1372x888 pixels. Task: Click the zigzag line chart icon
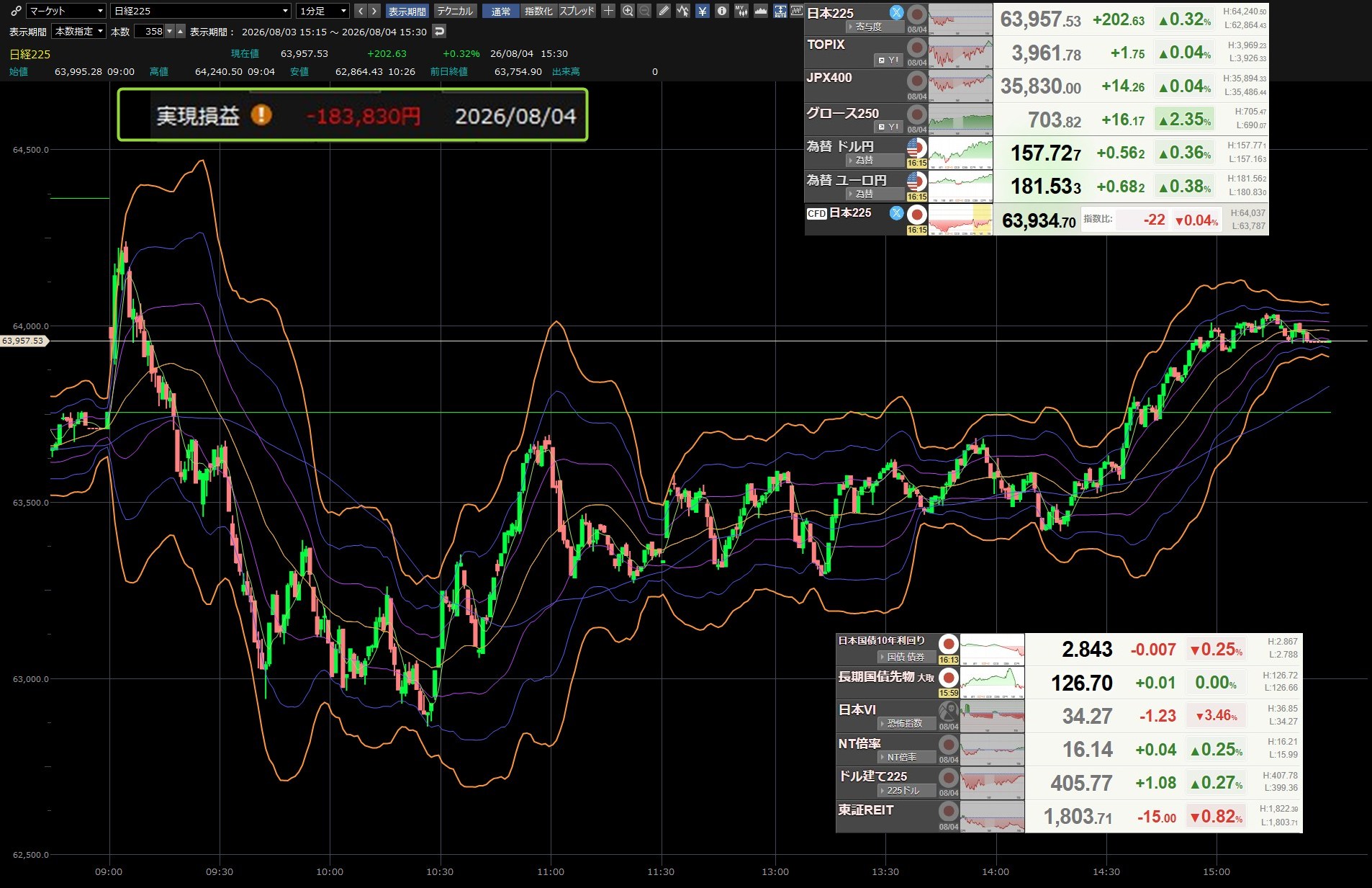pyautogui.click(x=682, y=11)
